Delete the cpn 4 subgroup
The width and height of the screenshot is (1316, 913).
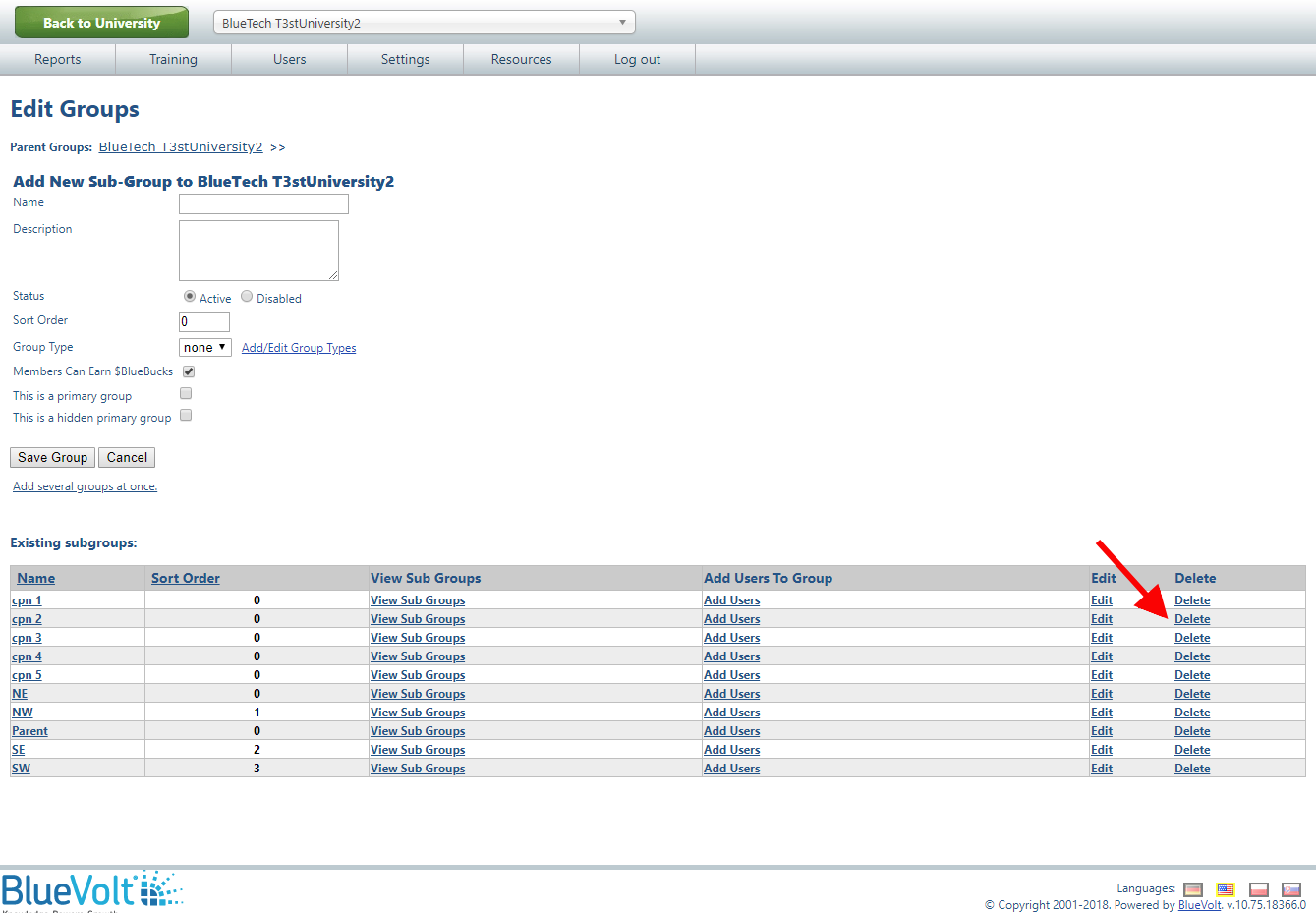[1192, 656]
